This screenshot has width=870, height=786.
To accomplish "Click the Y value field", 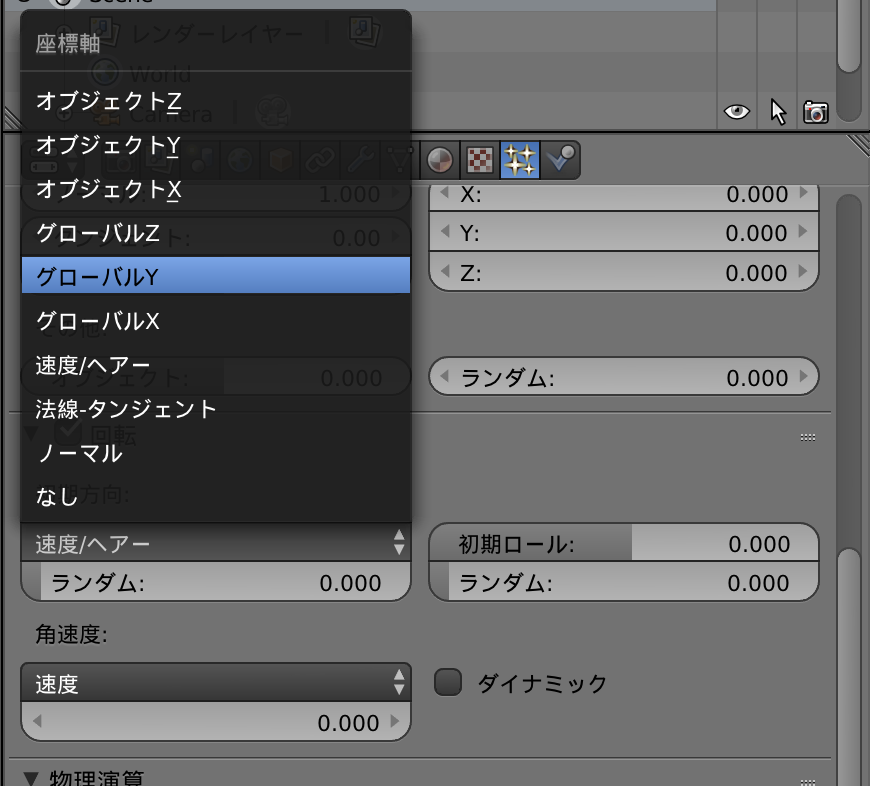I will pyautogui.click(x=624, y=232).
